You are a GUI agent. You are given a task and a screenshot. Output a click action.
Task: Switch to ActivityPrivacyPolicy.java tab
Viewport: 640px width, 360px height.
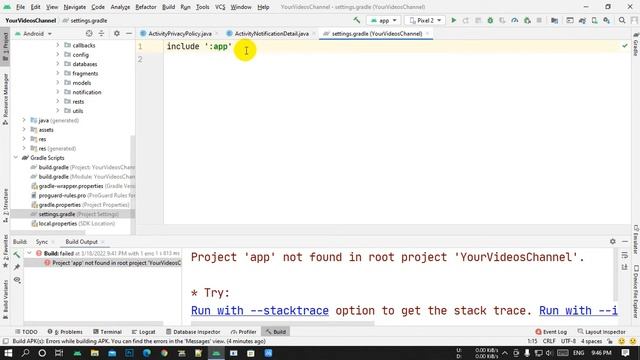(180, 33)
